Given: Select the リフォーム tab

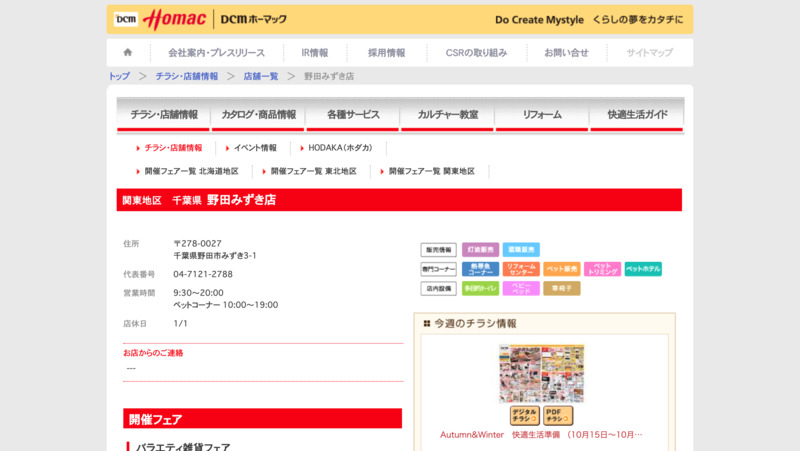Looking at the screenshot, I should 542,115.
